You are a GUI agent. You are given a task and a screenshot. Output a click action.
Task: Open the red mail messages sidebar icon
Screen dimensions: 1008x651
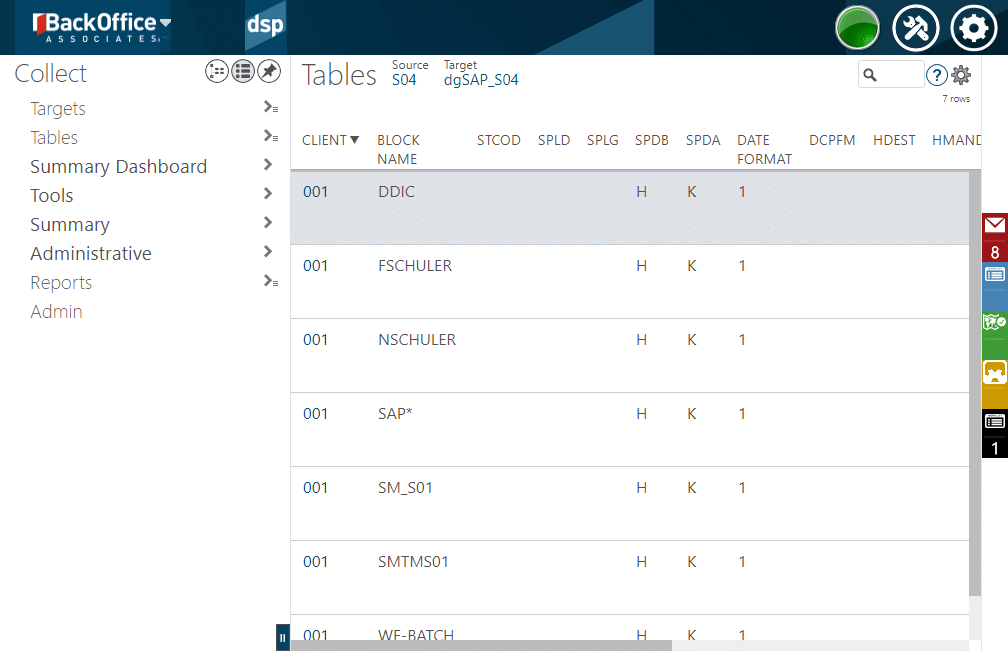point(994,226)
